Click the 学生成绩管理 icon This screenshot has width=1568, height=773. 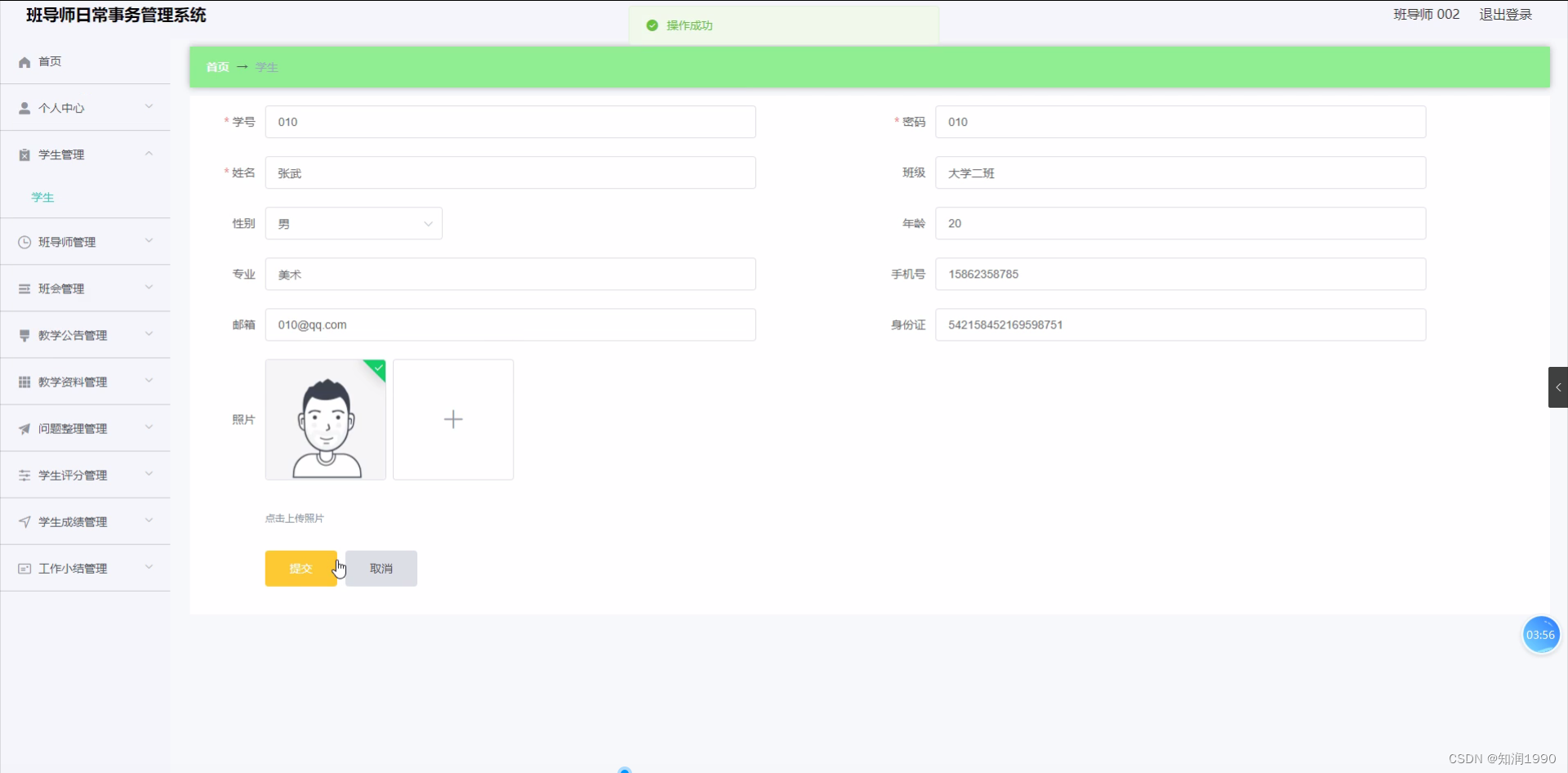[24, 521]
